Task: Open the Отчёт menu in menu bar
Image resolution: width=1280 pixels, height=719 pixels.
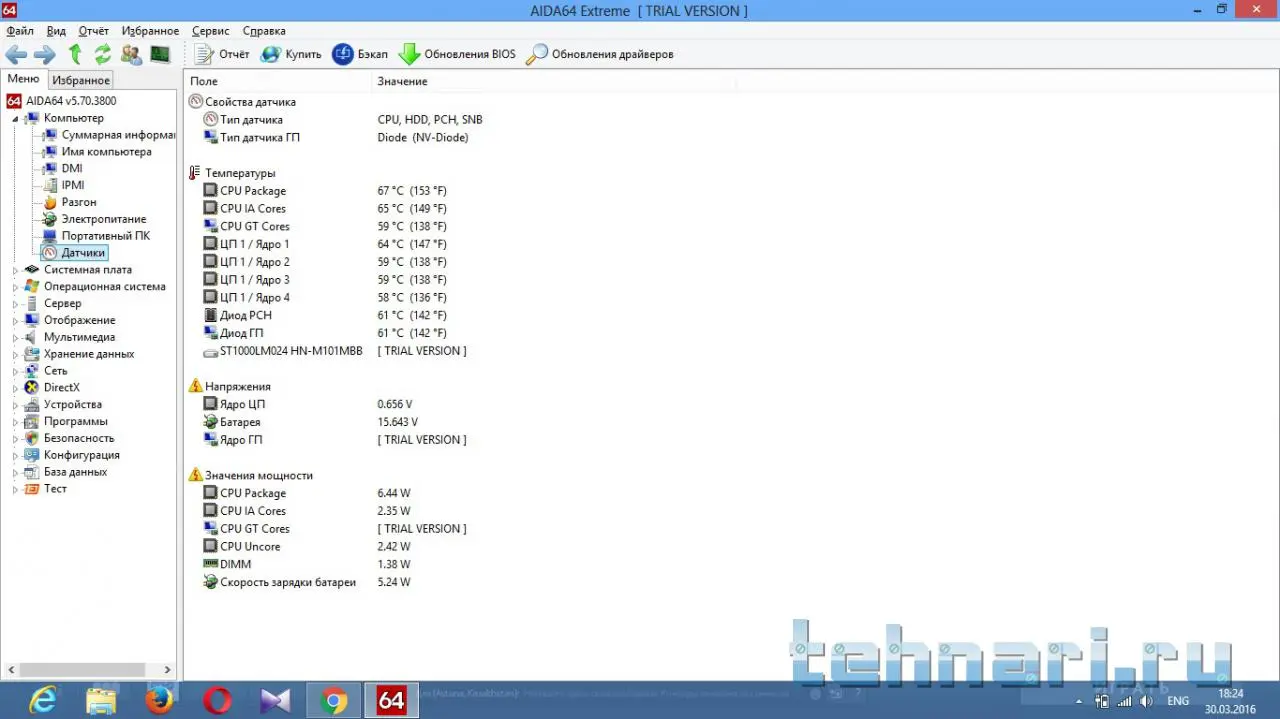Action: (x=94, y=31)
